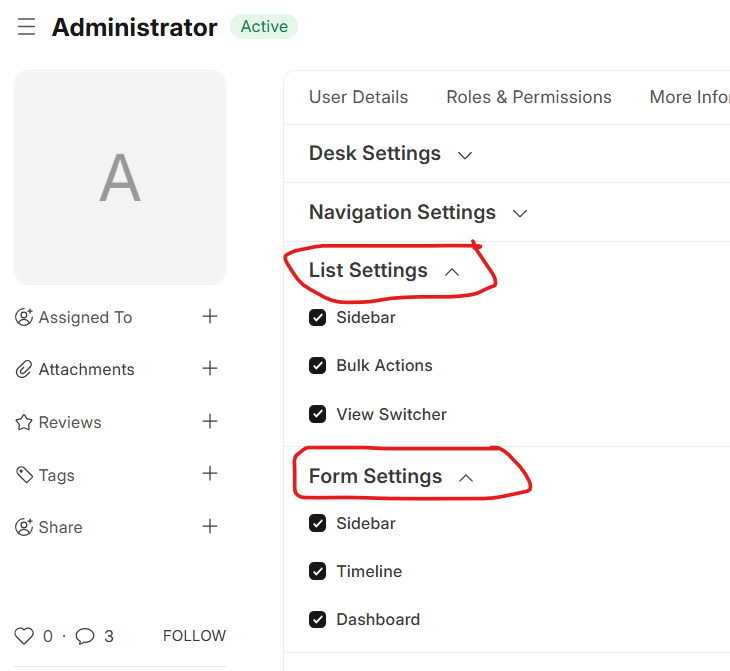Open the hamburger sidebar menu icon
730x671 pixels.
coord(26,27)
